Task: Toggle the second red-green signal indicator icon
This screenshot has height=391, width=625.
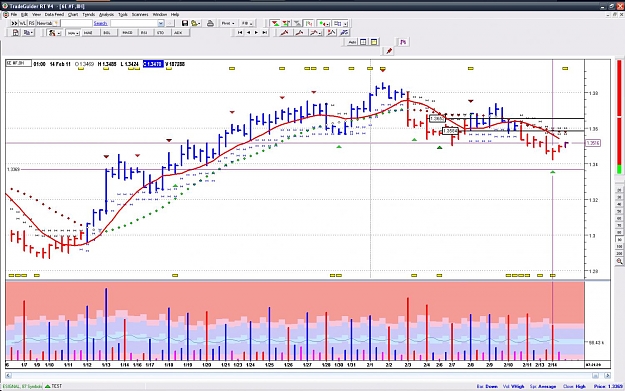Action: coord(286,24)
